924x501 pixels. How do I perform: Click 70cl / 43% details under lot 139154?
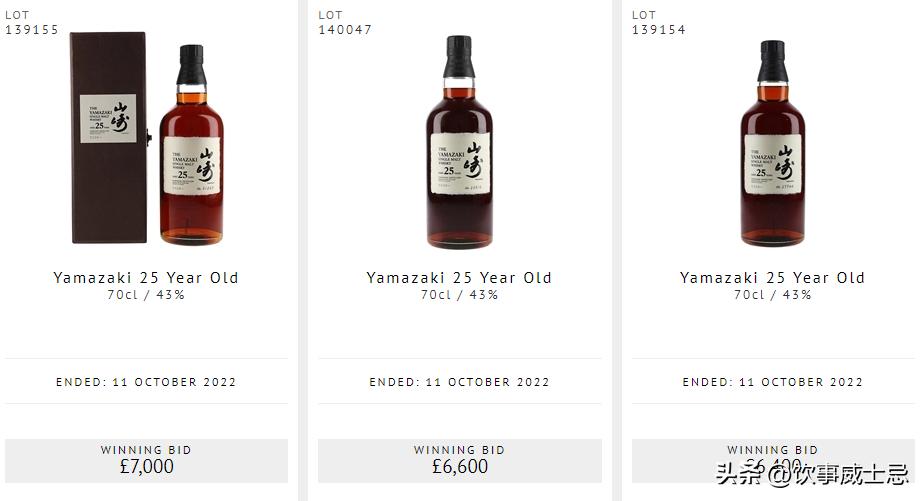(x=773, y=295)
